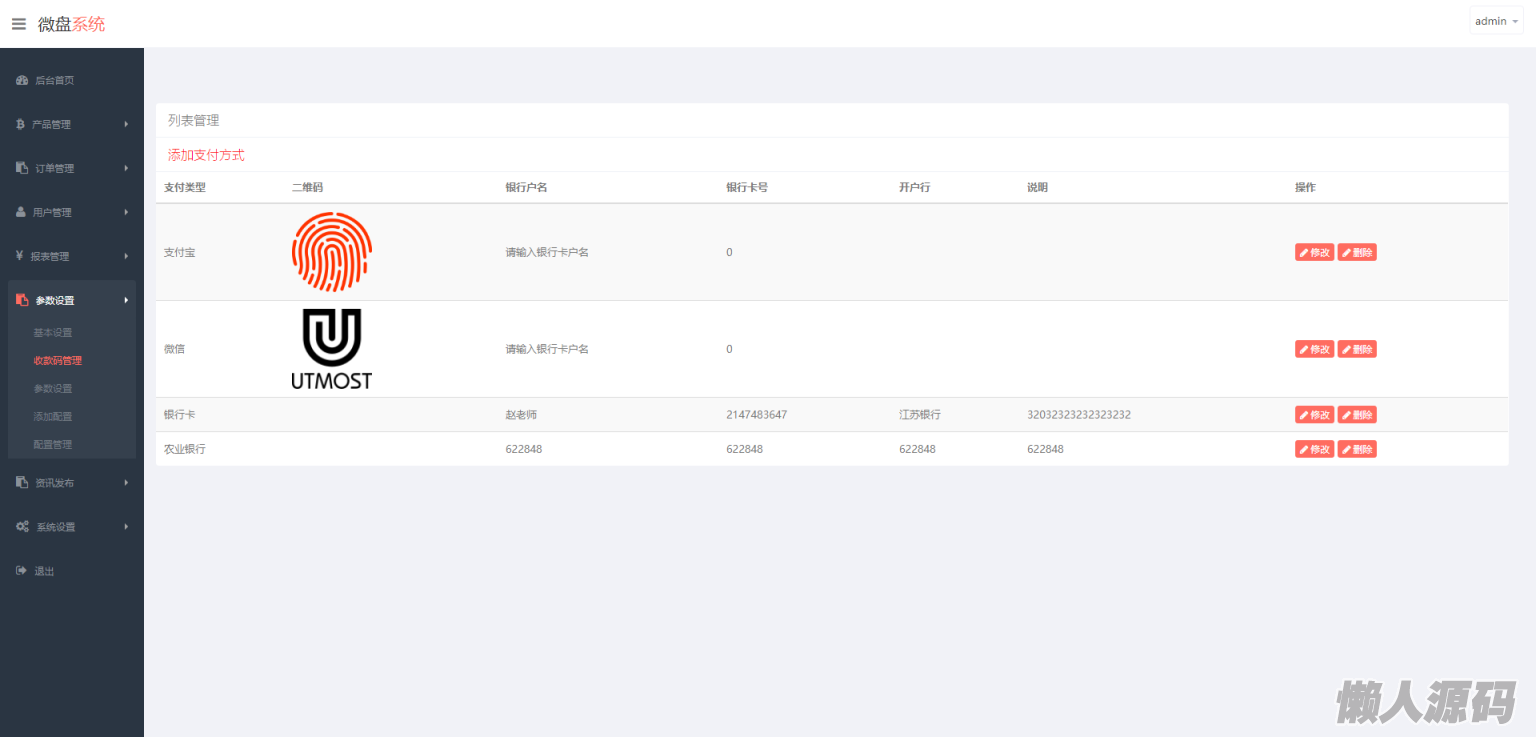The image size is (1536, 737).
Task: Click the 支付宝 payment type cell
Action: (180, 252)
